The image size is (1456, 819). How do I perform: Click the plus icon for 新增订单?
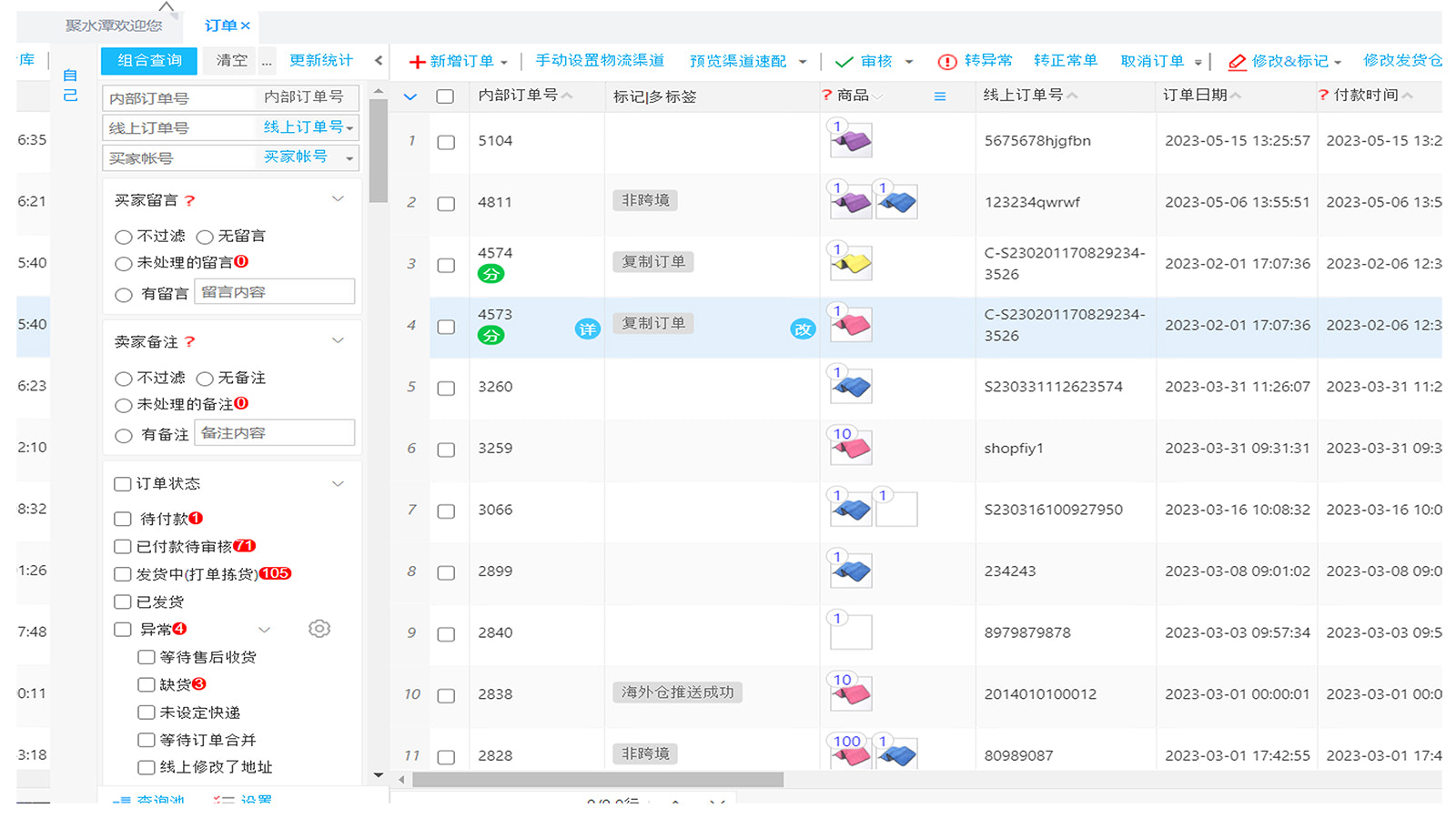coord(417,62)
